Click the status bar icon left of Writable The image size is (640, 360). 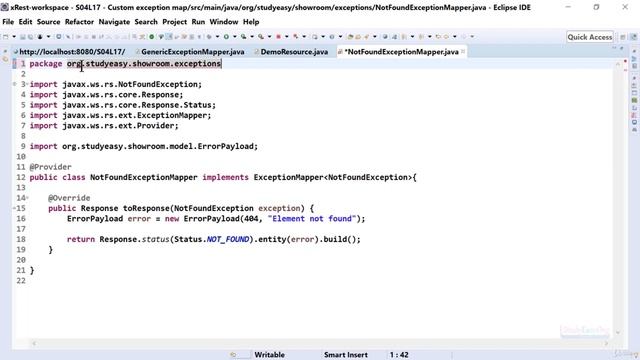pos(233,355)
